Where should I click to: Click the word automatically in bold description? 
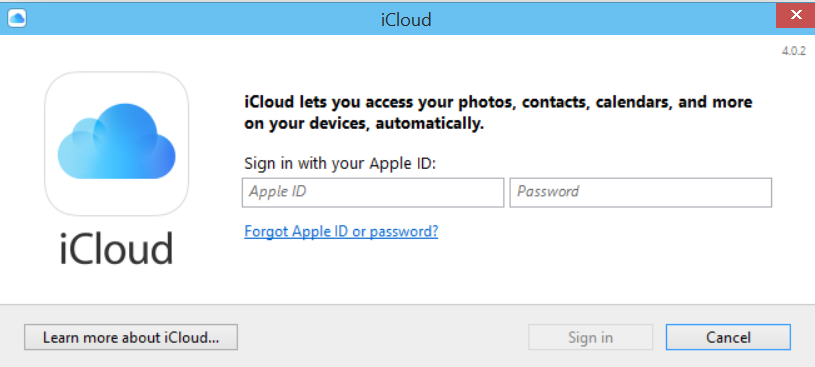click(429, 124)
